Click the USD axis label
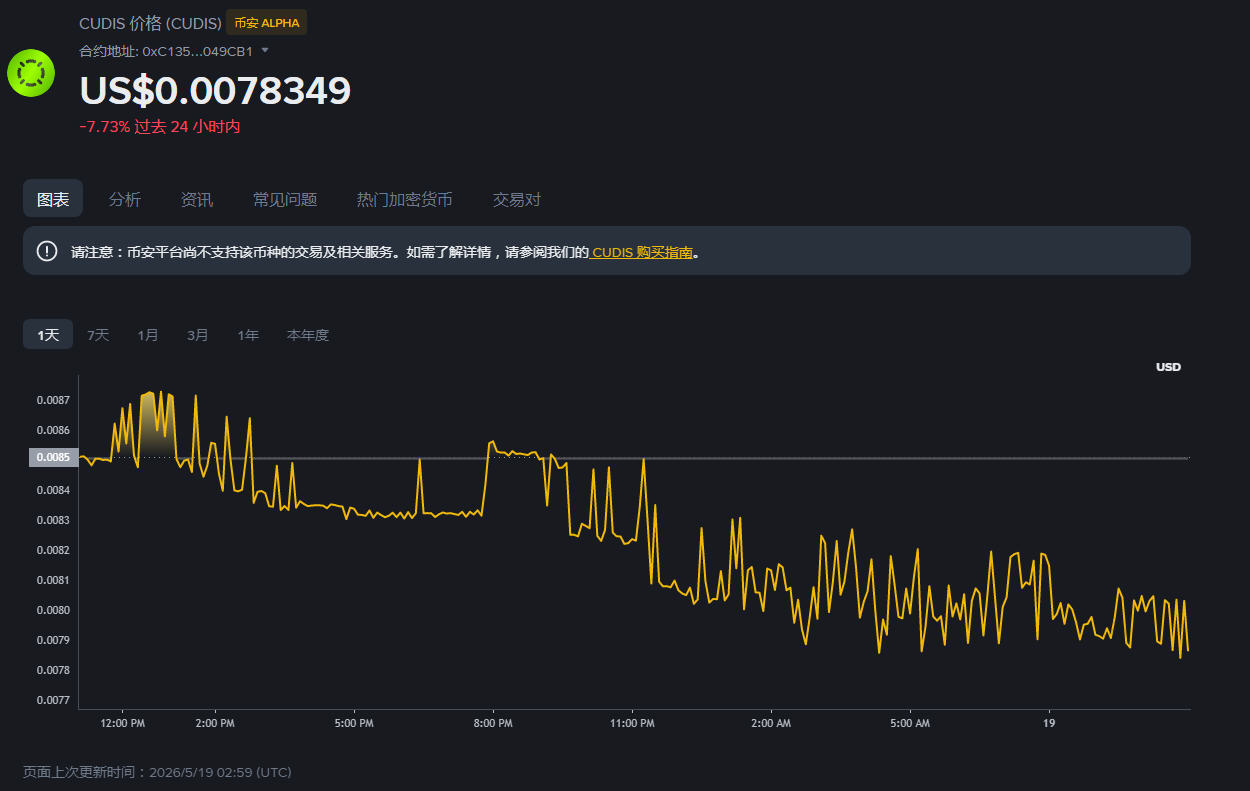The height and width of the screenshot is (791, 1250). 1168,367
